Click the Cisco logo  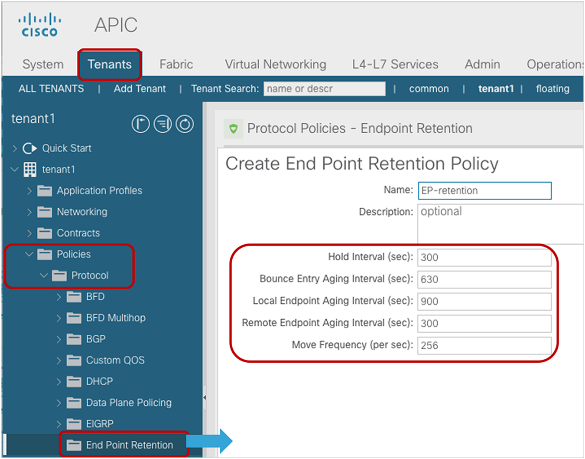[40, 25]
